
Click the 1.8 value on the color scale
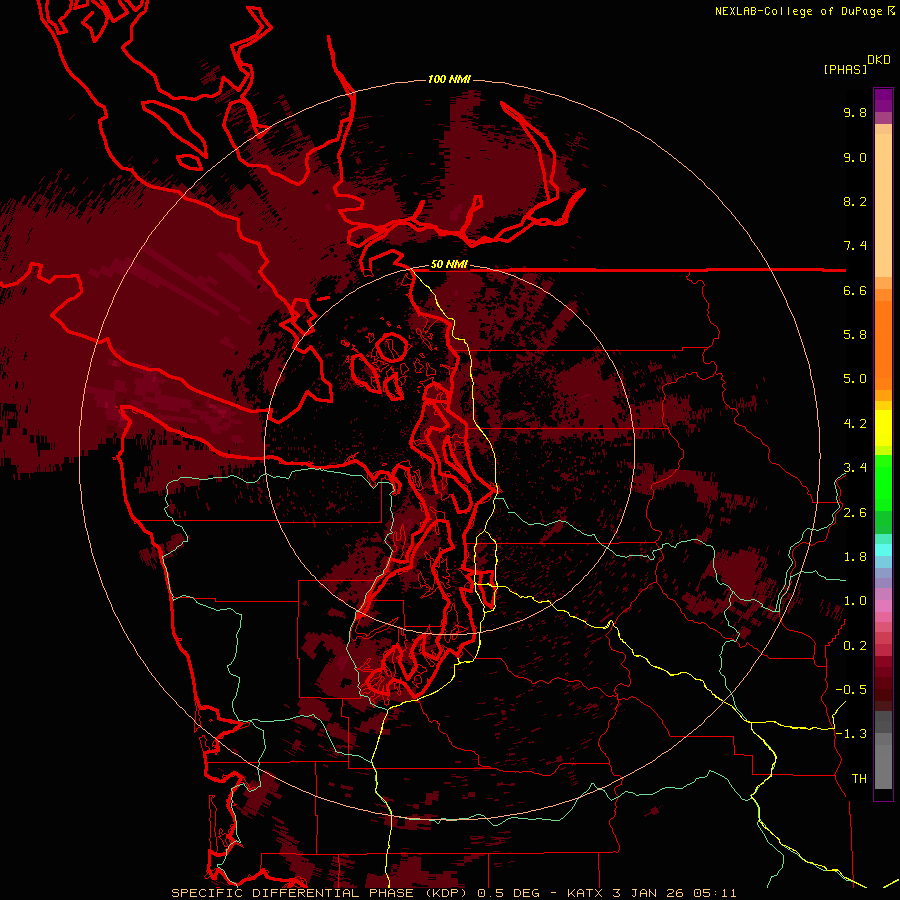click(x=855, y=557)
